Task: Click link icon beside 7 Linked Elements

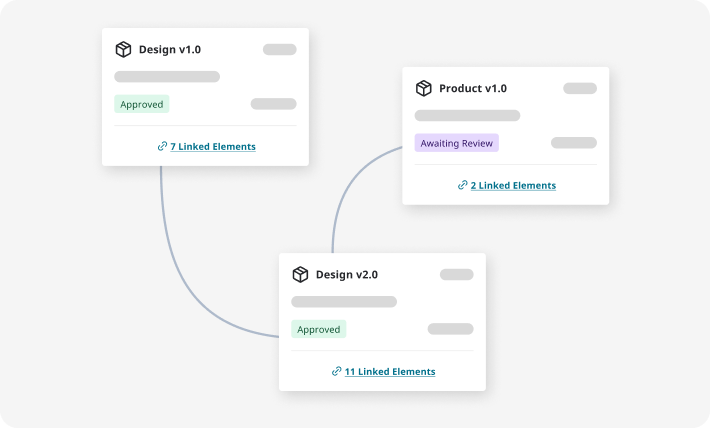Action: (162, 146)
